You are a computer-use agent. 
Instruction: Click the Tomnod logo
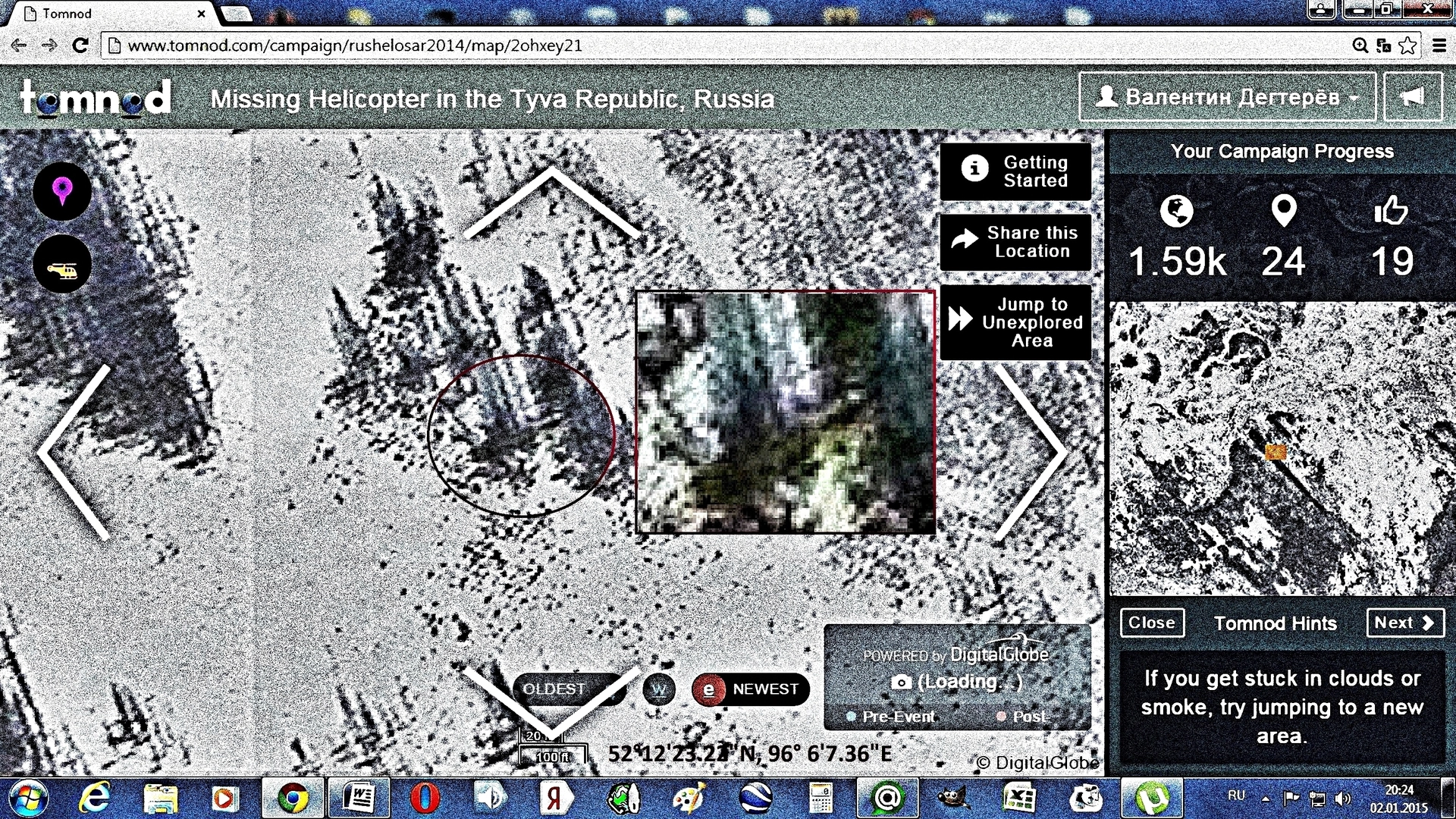tap(95, 99)
